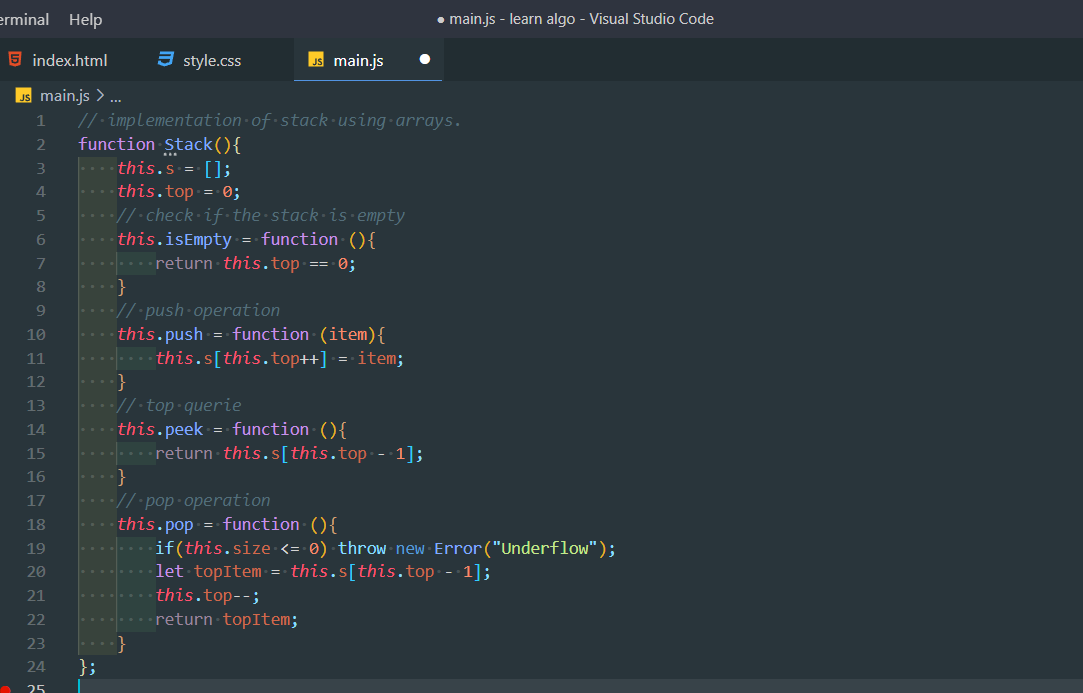
Task: Open the Terminal menu
Action: pos(24,19)
